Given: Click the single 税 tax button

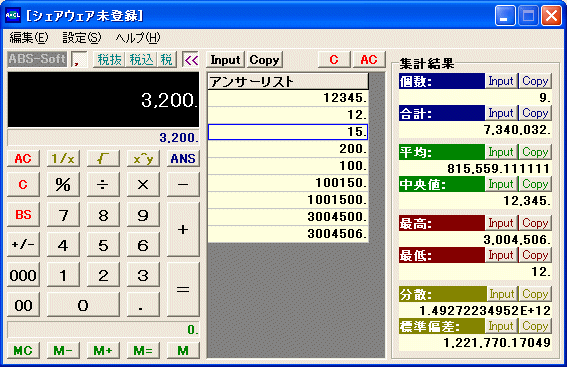Looking at the screenshot, I should coord(166,60).
